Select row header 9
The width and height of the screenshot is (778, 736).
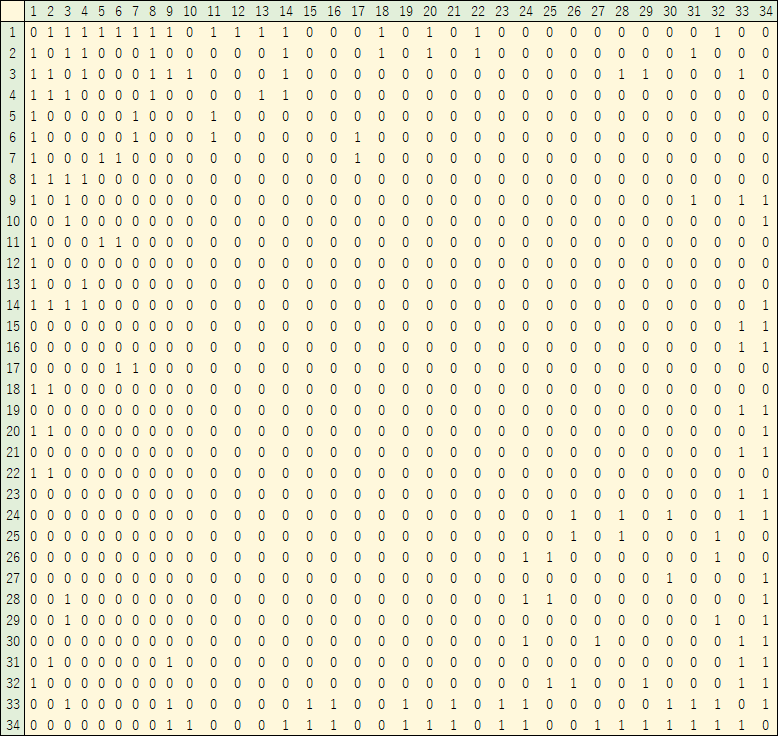click(12, 201)
